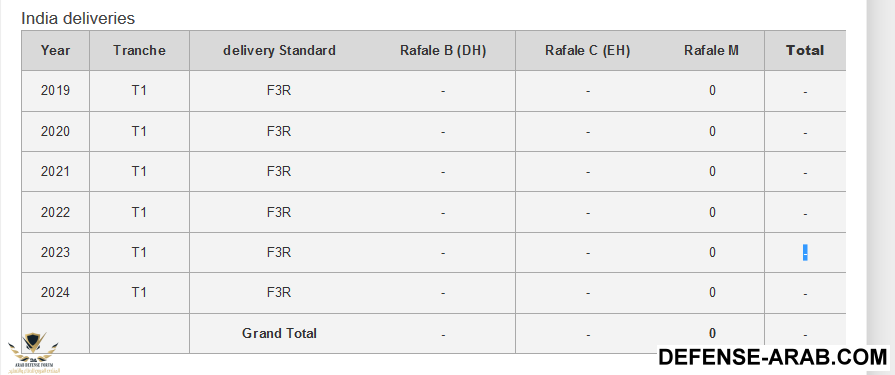Screen dimensions: 895x375
Task: Select the 2024 year cell
Action: 55,293
